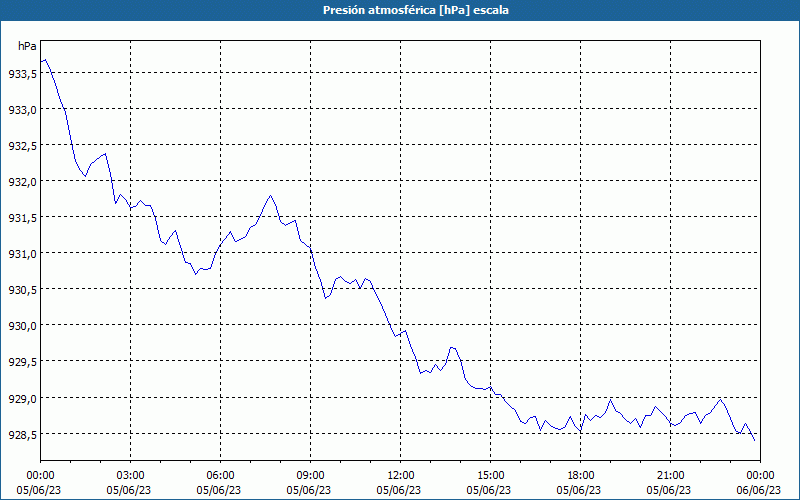Image resolution: width=800 pixels, height=500 pixels.
Task: Click the 931,0 y-axis value
Action: pyautogui.click(x=23, y=254)
